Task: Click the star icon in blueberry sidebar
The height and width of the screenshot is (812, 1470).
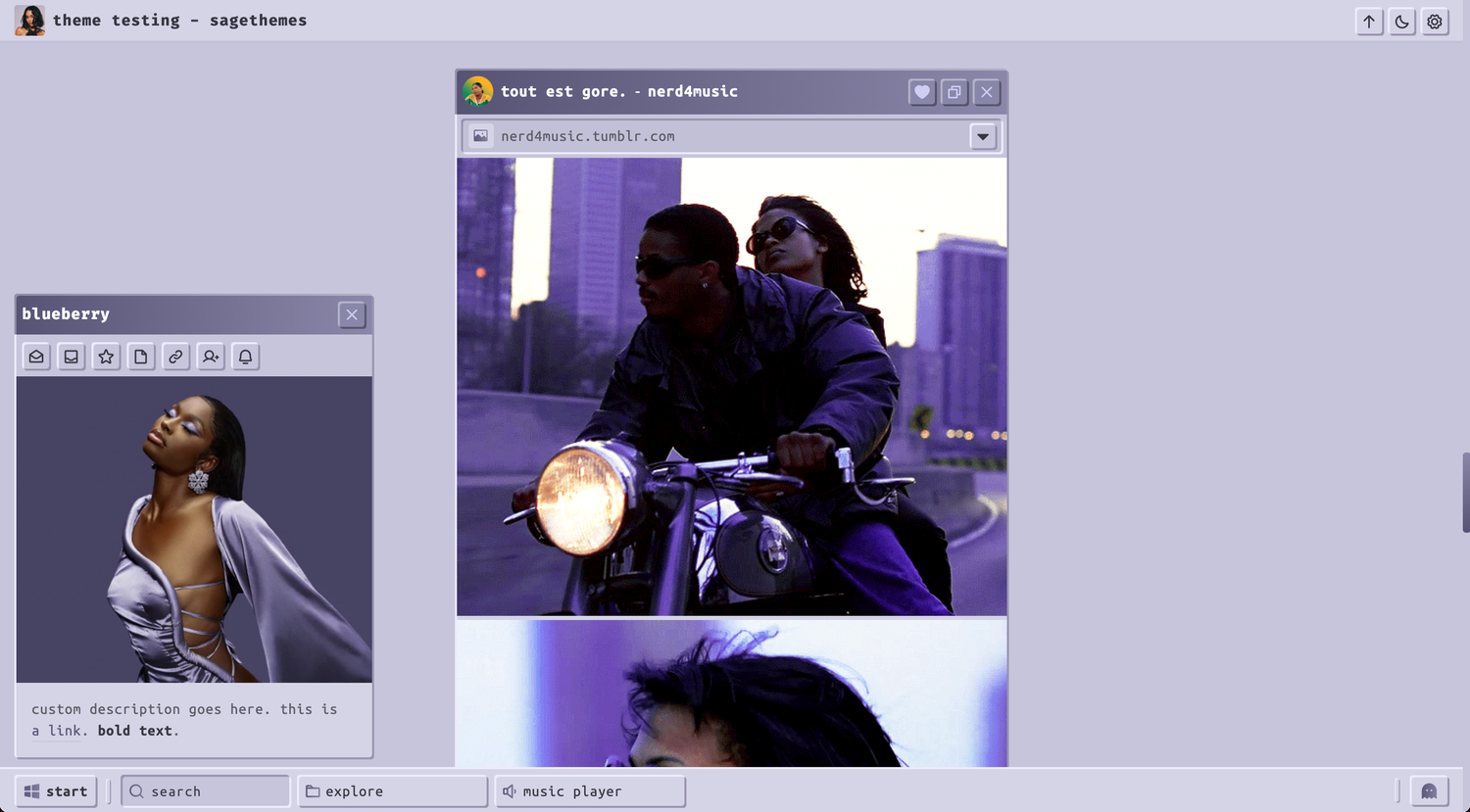Action: click(106, 357)
